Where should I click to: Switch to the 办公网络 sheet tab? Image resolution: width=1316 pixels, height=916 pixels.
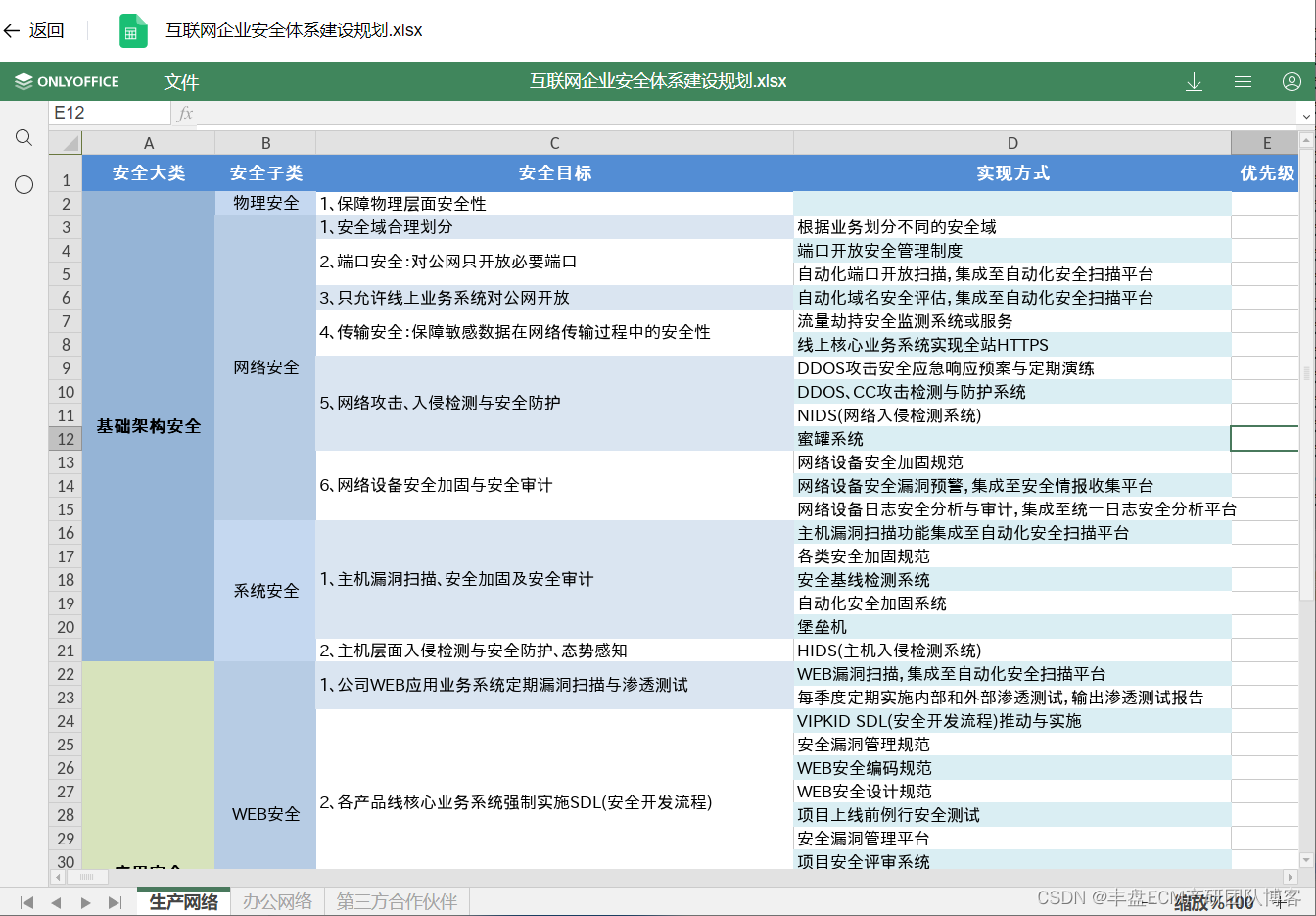tap(278, 901)
